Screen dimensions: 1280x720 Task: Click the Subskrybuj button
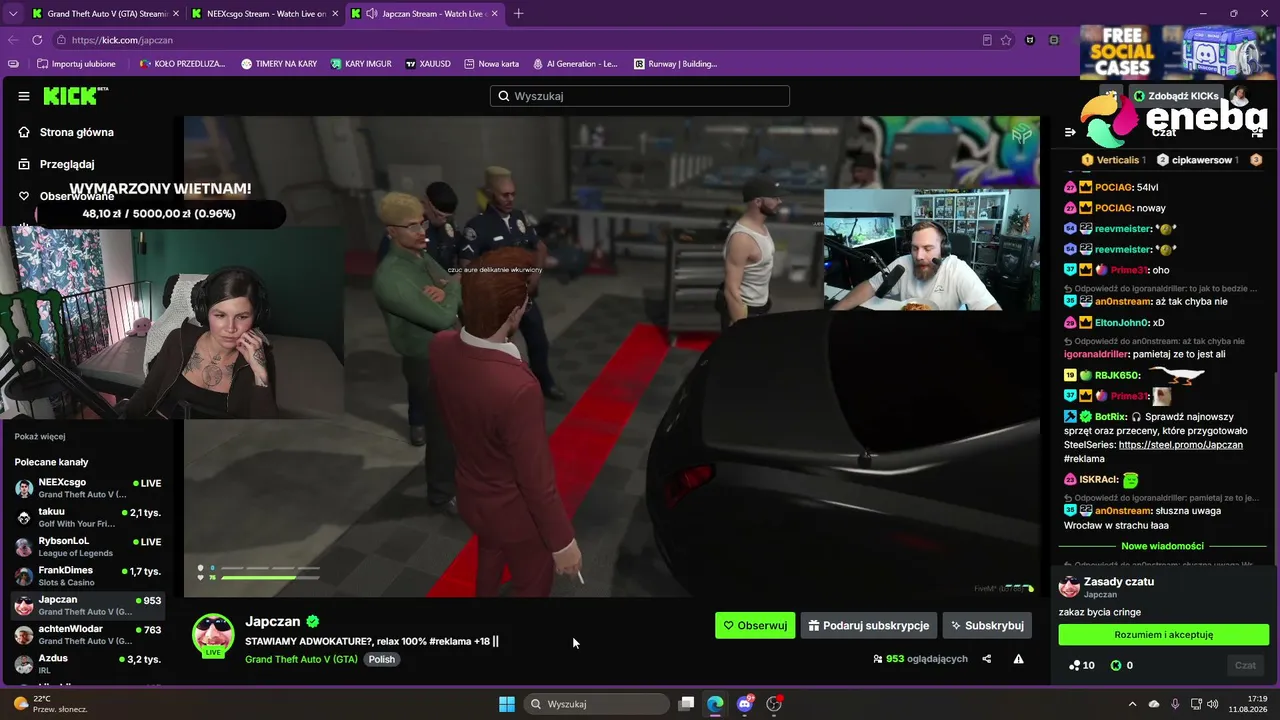tap(987, 625)
